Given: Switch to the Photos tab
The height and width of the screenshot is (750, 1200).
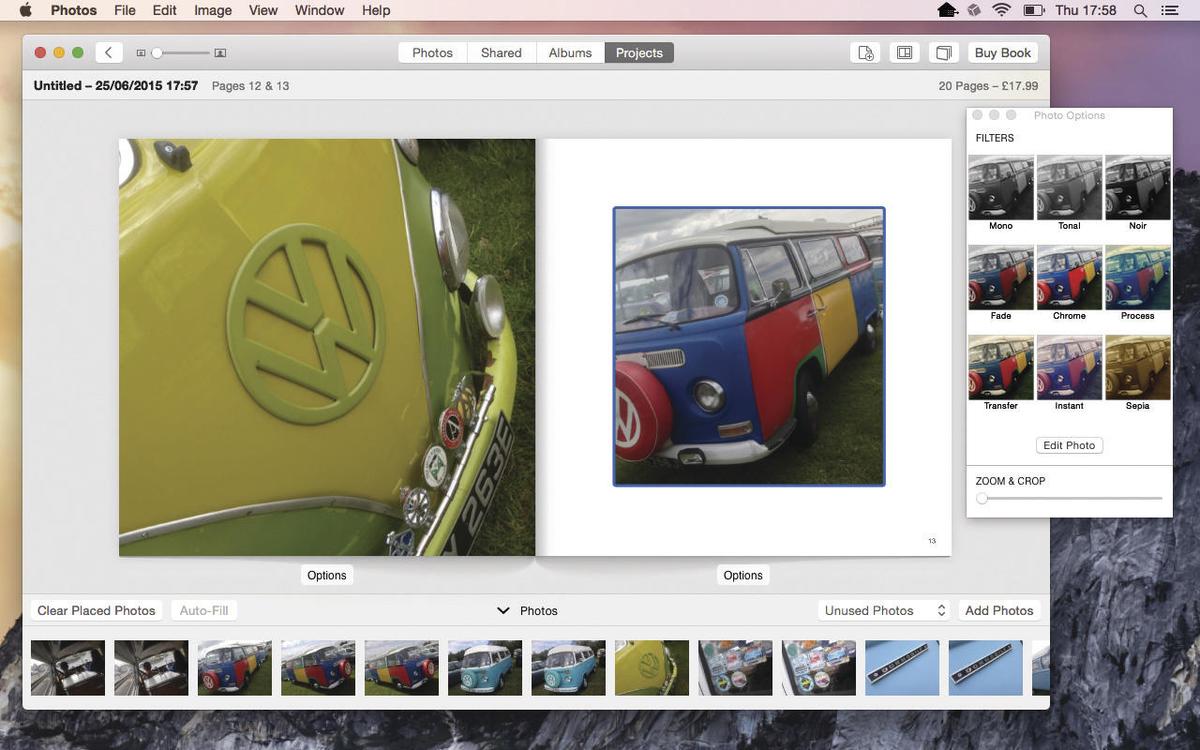Looking at the screenshot, I should [x=432, y=53].
